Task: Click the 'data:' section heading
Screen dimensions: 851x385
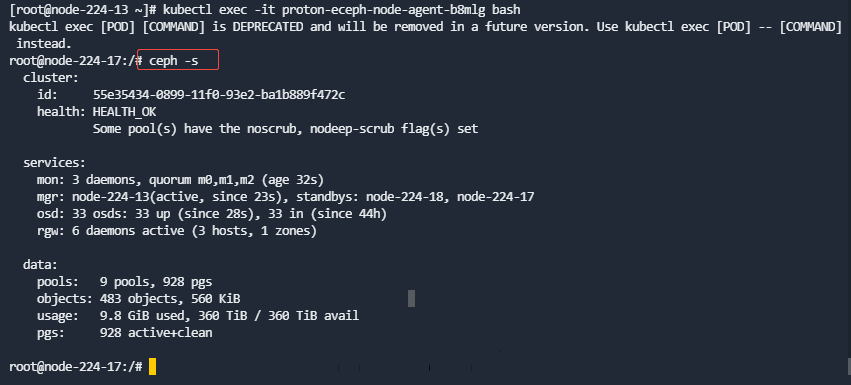Action: point(40,265)
